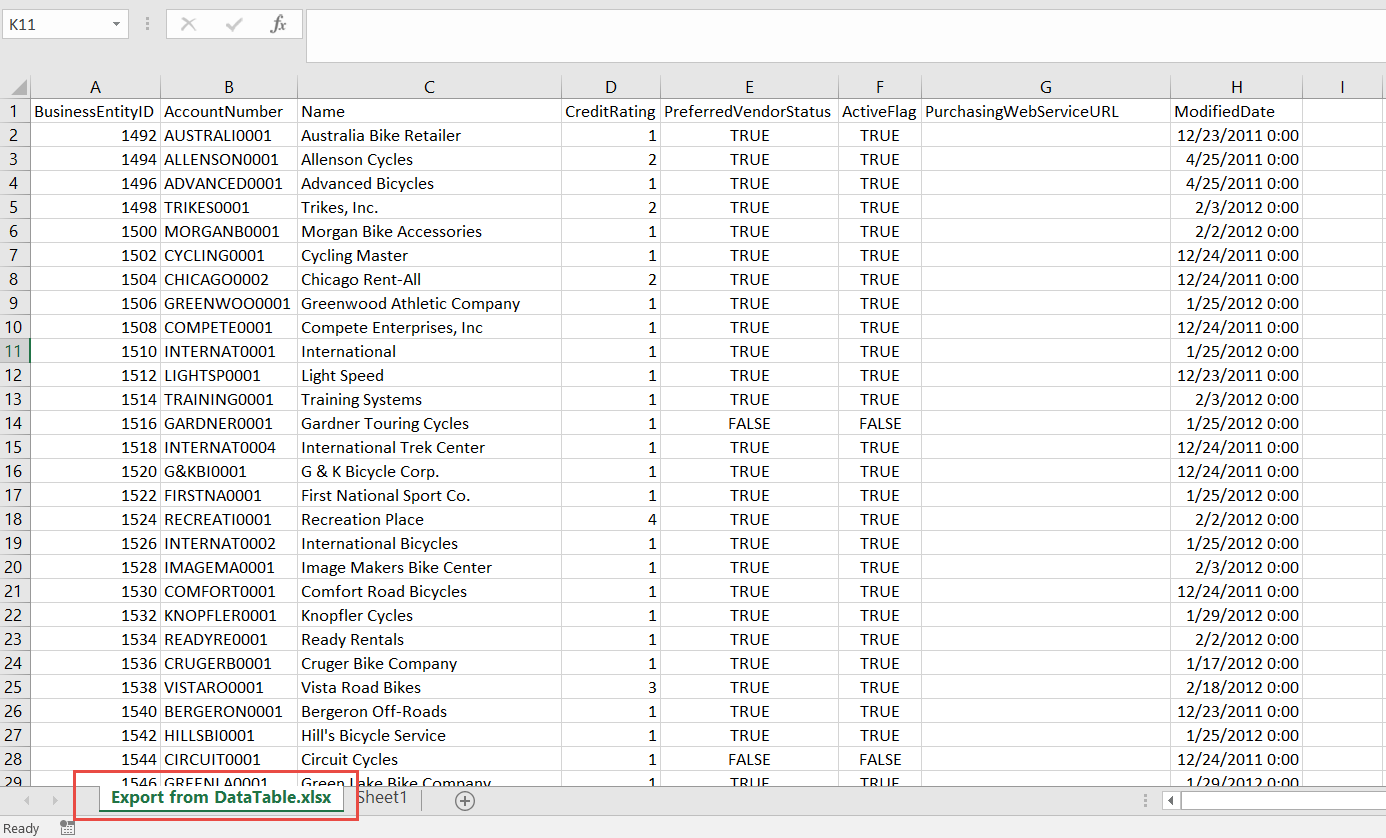Viewport: 1386px width, 838px height.
Task: Click the ALLENSON0001 account cell
Action: point(229,159)
